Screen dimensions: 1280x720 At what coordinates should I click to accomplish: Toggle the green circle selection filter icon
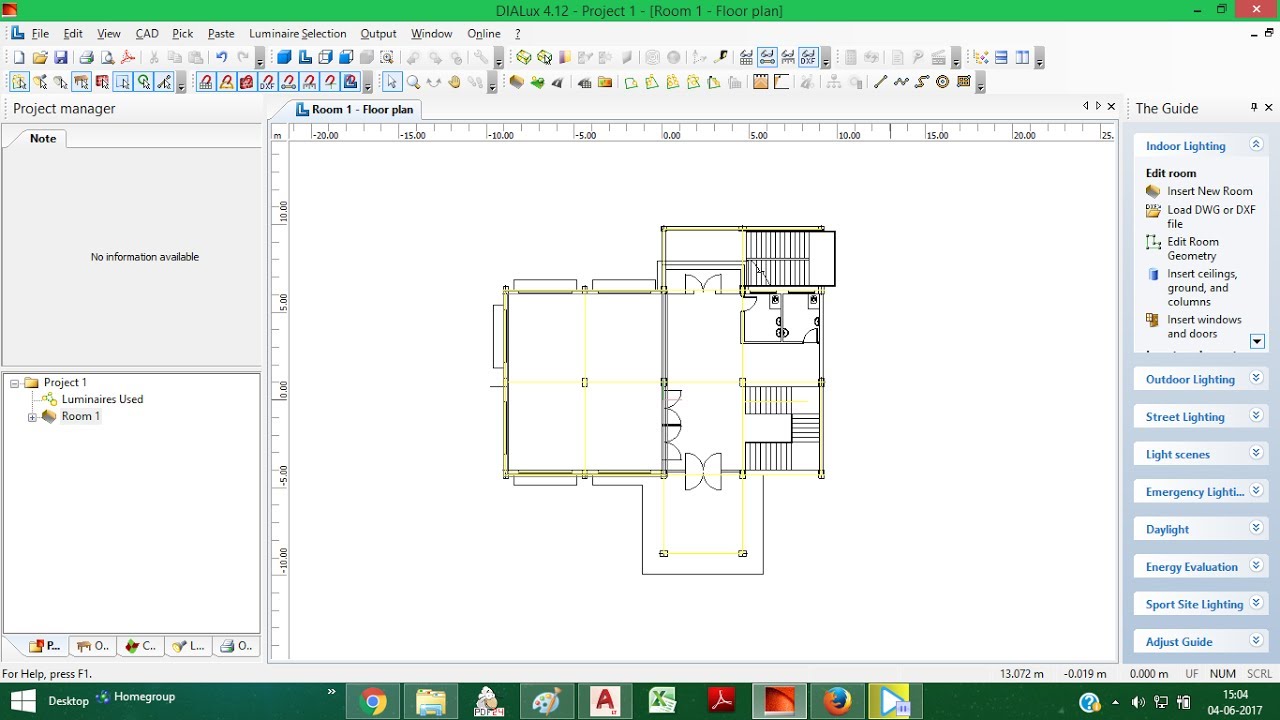pos(144,82)
